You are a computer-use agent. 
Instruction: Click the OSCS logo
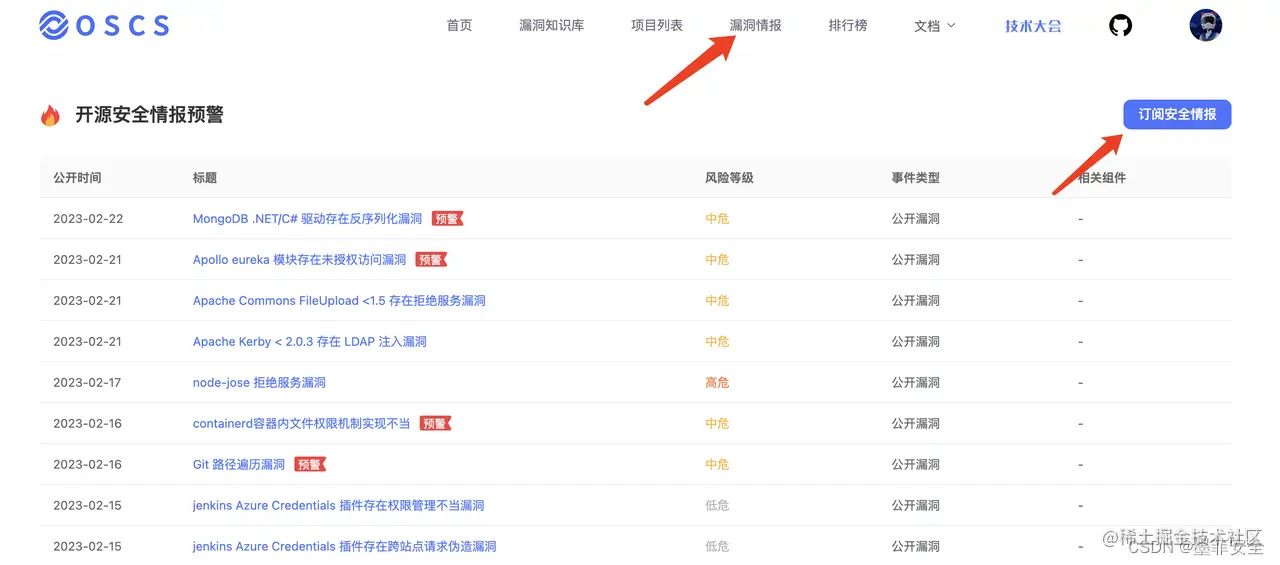pyautogui.click(x=104, y=25)
